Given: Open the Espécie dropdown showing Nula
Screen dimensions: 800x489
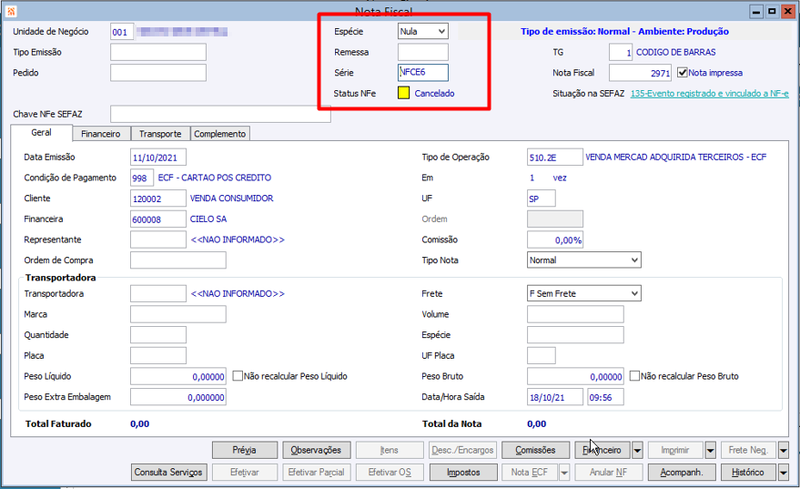Looking at the screenshot, I should 423,31.
